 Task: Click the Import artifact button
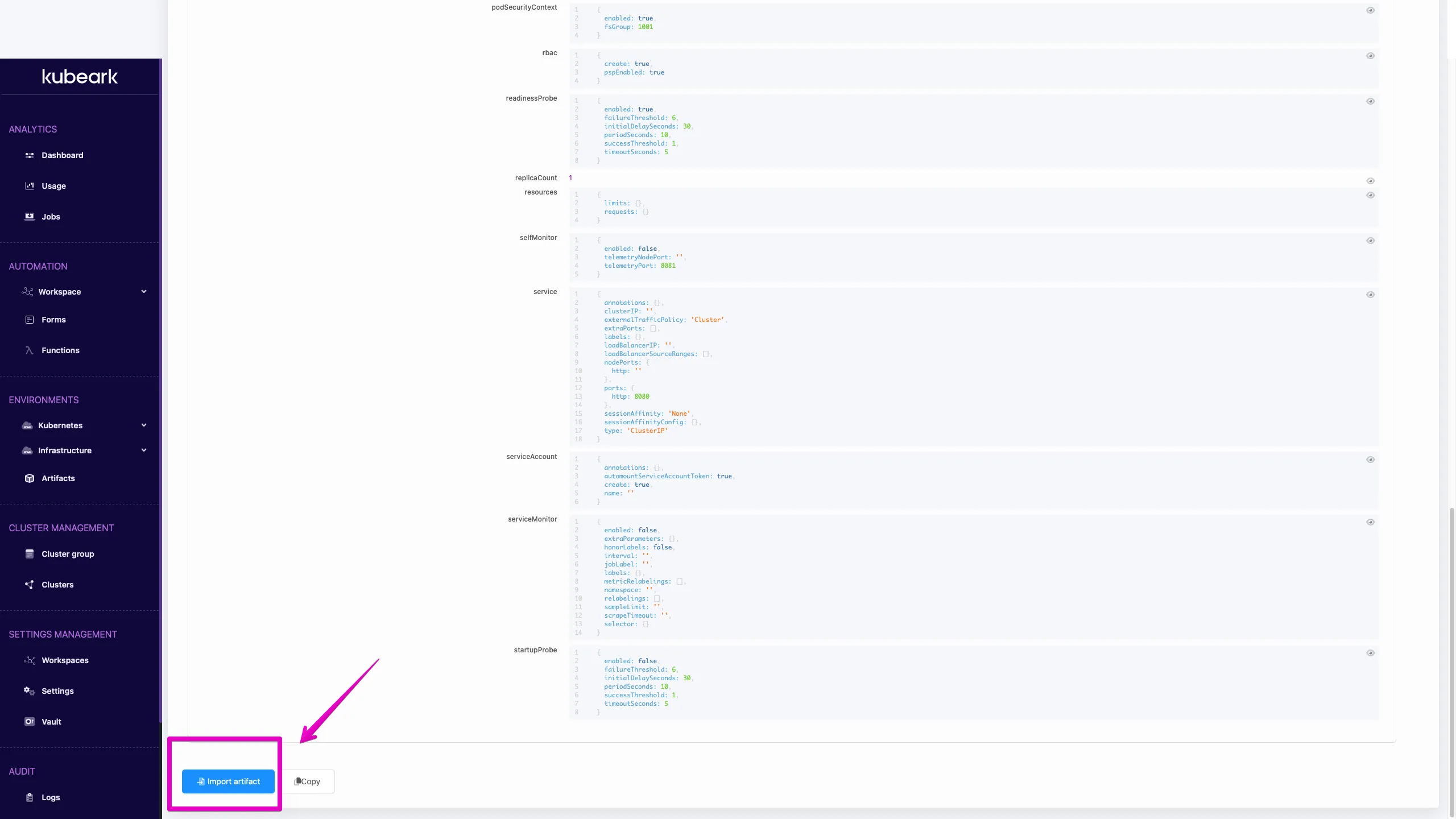click(228, 781)
